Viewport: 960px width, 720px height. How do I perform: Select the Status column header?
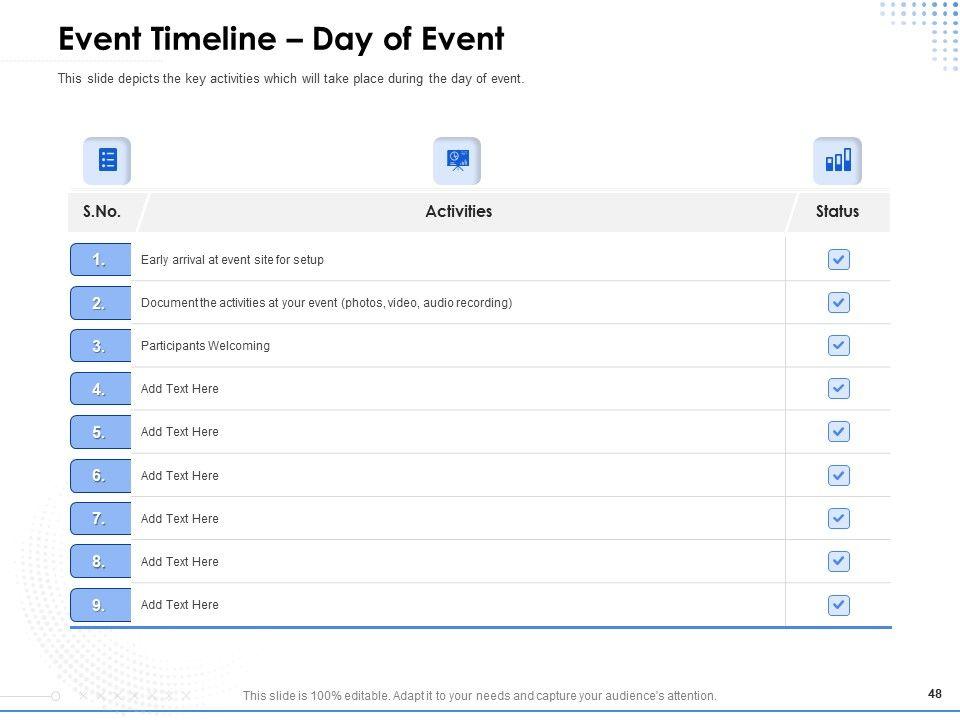837,211
